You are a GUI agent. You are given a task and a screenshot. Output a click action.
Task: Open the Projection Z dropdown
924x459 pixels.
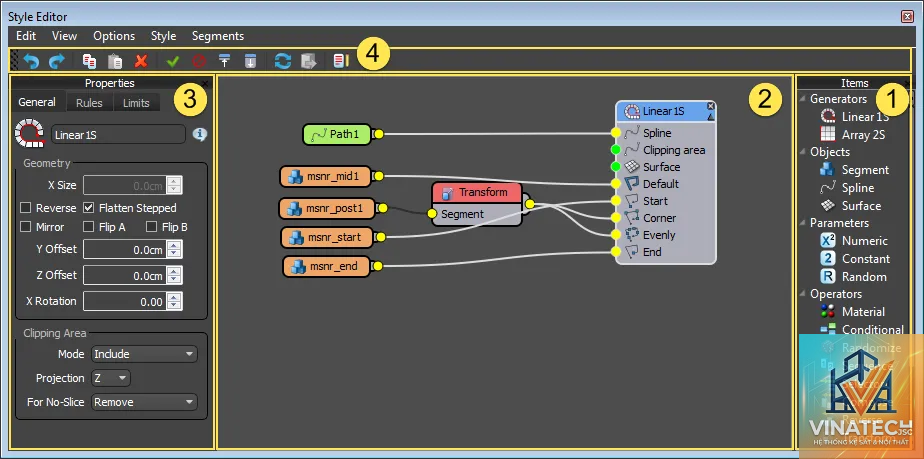111,378
